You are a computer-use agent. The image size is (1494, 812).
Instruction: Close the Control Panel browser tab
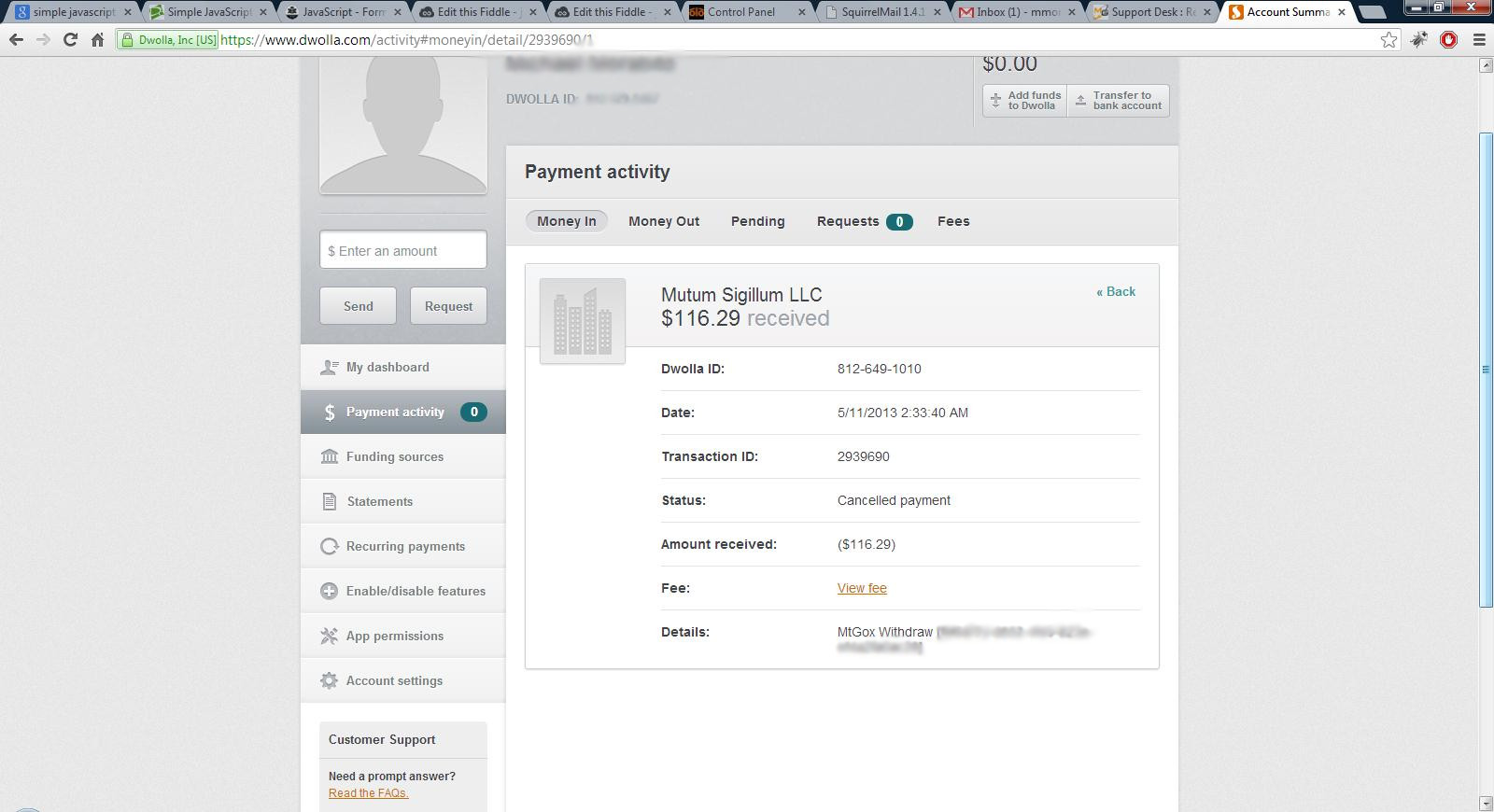tap(801, 12)
